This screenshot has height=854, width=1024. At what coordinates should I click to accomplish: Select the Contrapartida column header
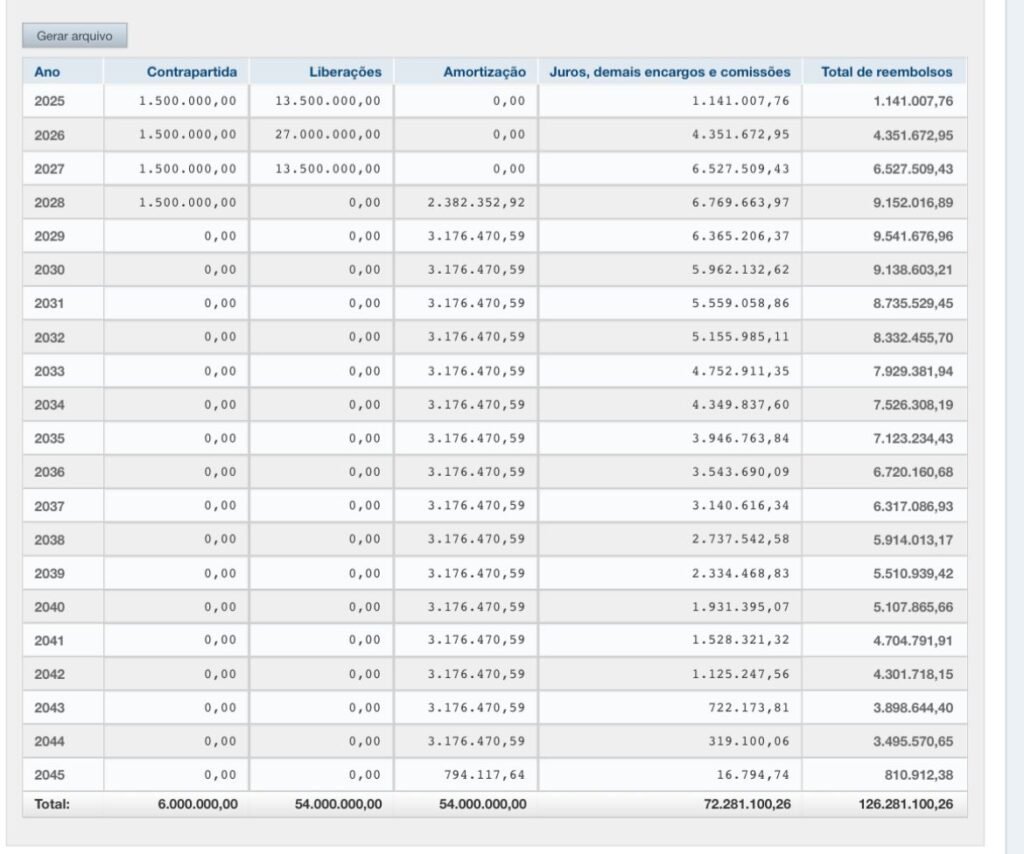tap(191, 72)
